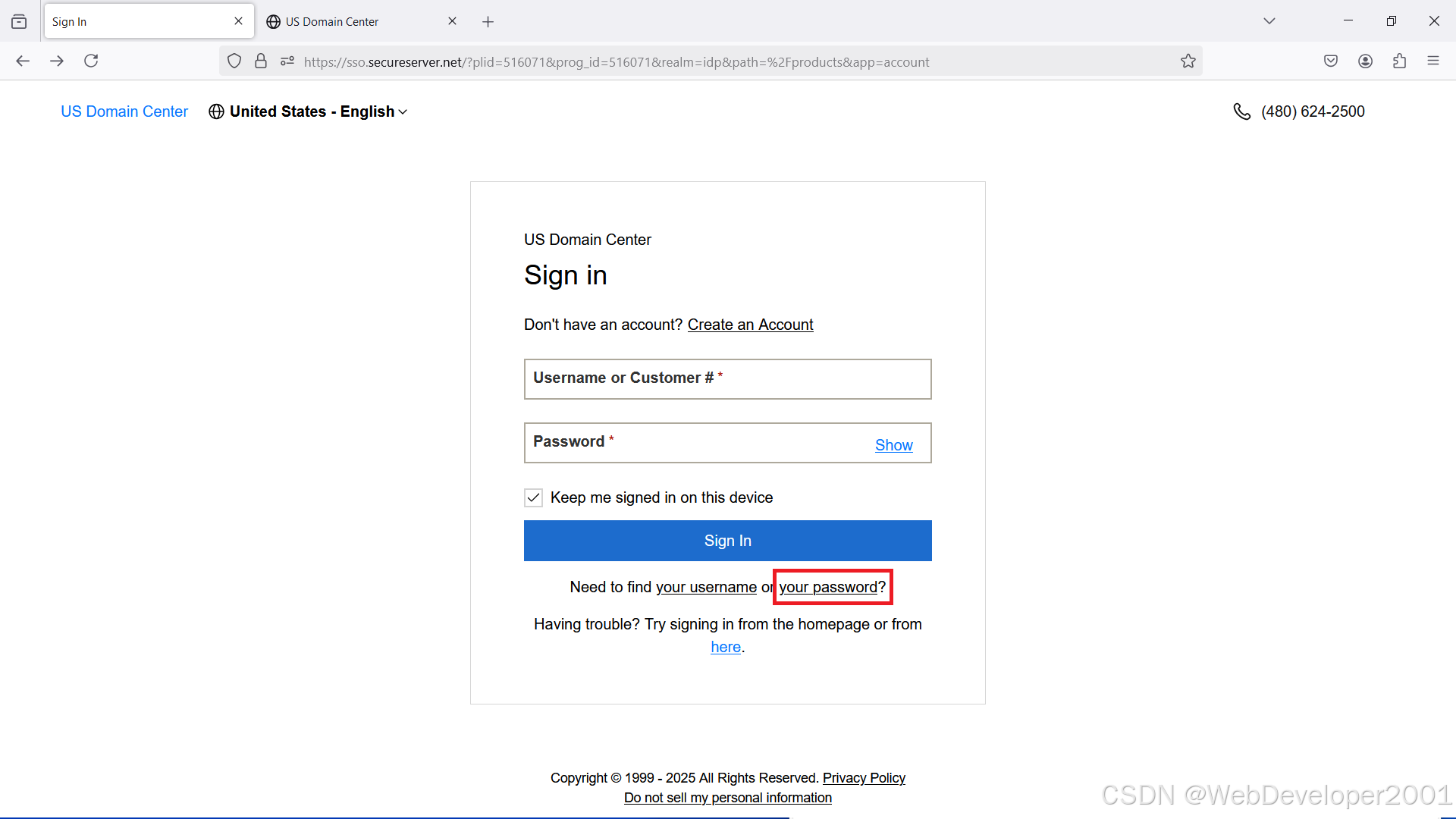Click the blue Sign In button
This screenshot has width=1456, height=819.
pyautogui.click(x=727, y=541)
